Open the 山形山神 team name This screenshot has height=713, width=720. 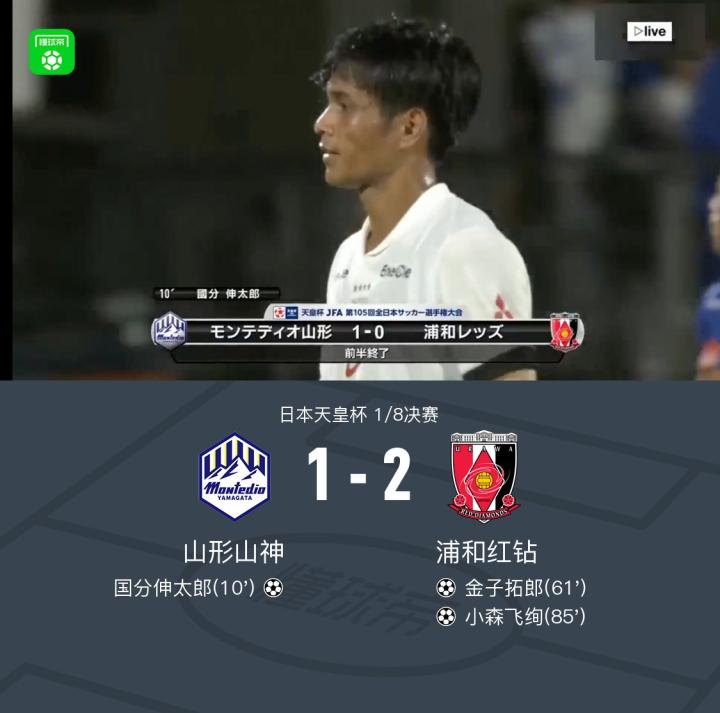(234, 552)
